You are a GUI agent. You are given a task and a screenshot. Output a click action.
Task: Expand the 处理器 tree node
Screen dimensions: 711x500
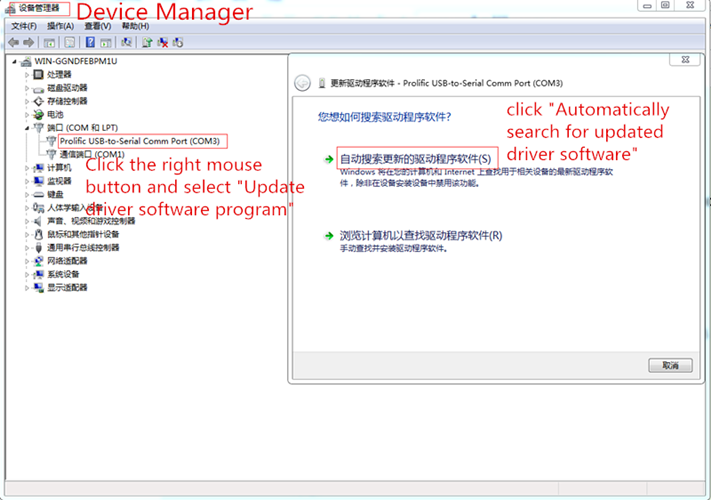pyautogui.click(x=28, y=74)
